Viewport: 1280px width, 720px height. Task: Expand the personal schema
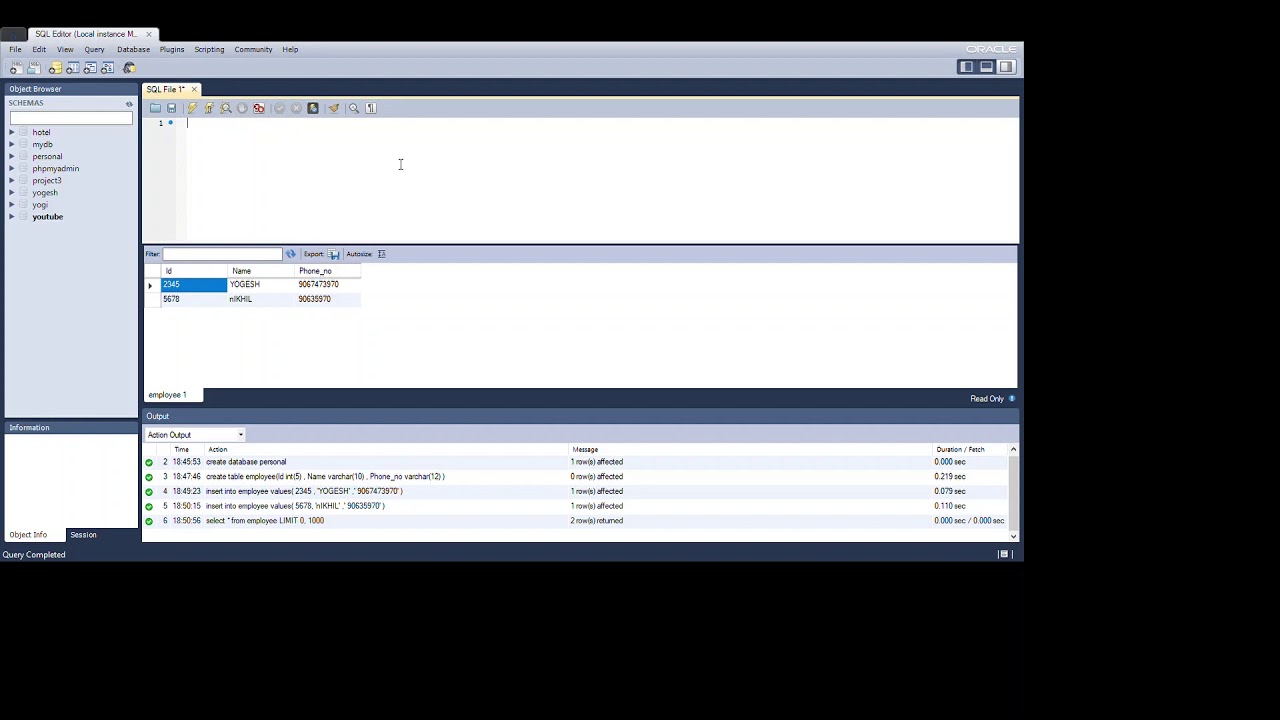(12, 156)
